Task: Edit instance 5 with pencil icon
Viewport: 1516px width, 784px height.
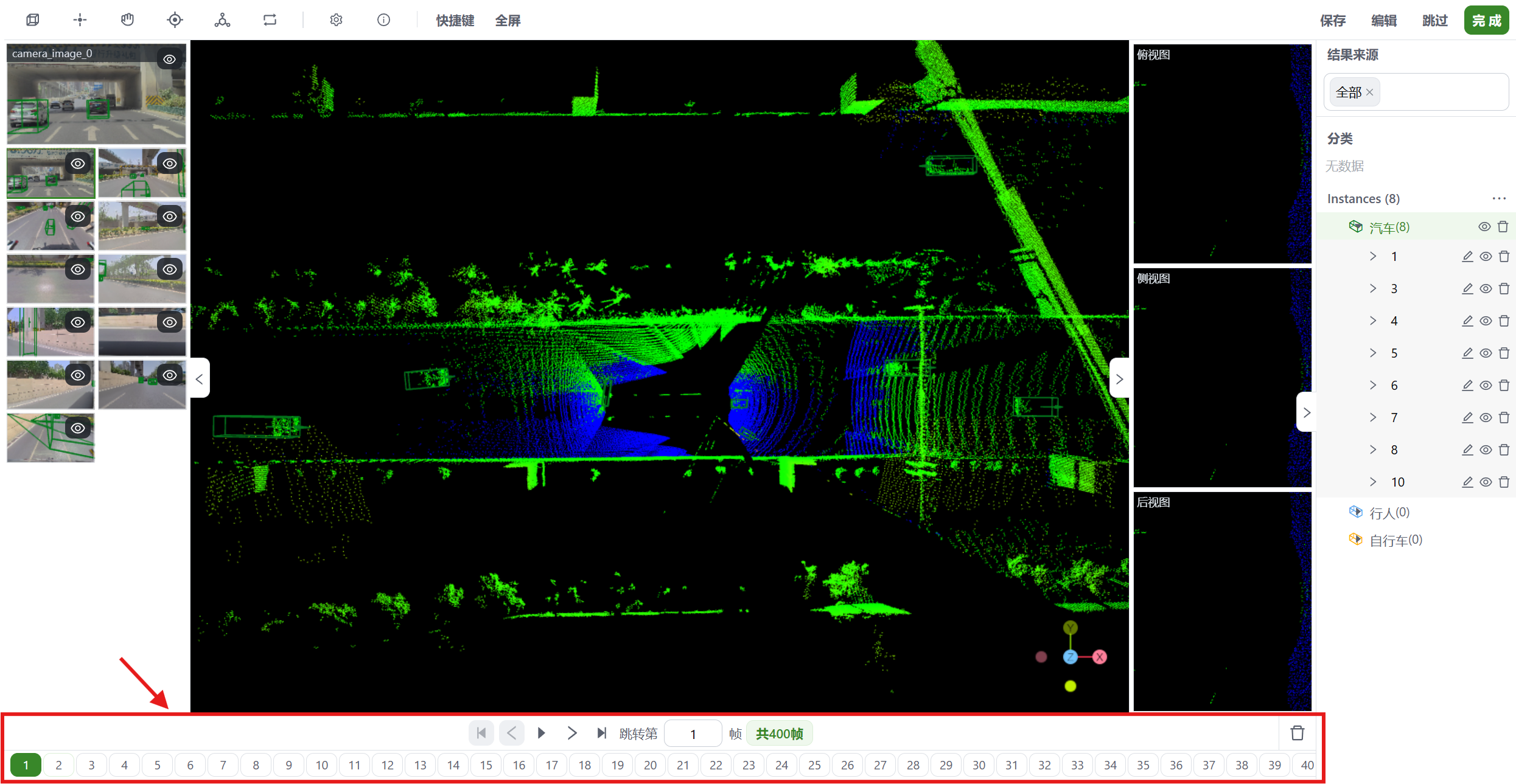Action: 1467,353
